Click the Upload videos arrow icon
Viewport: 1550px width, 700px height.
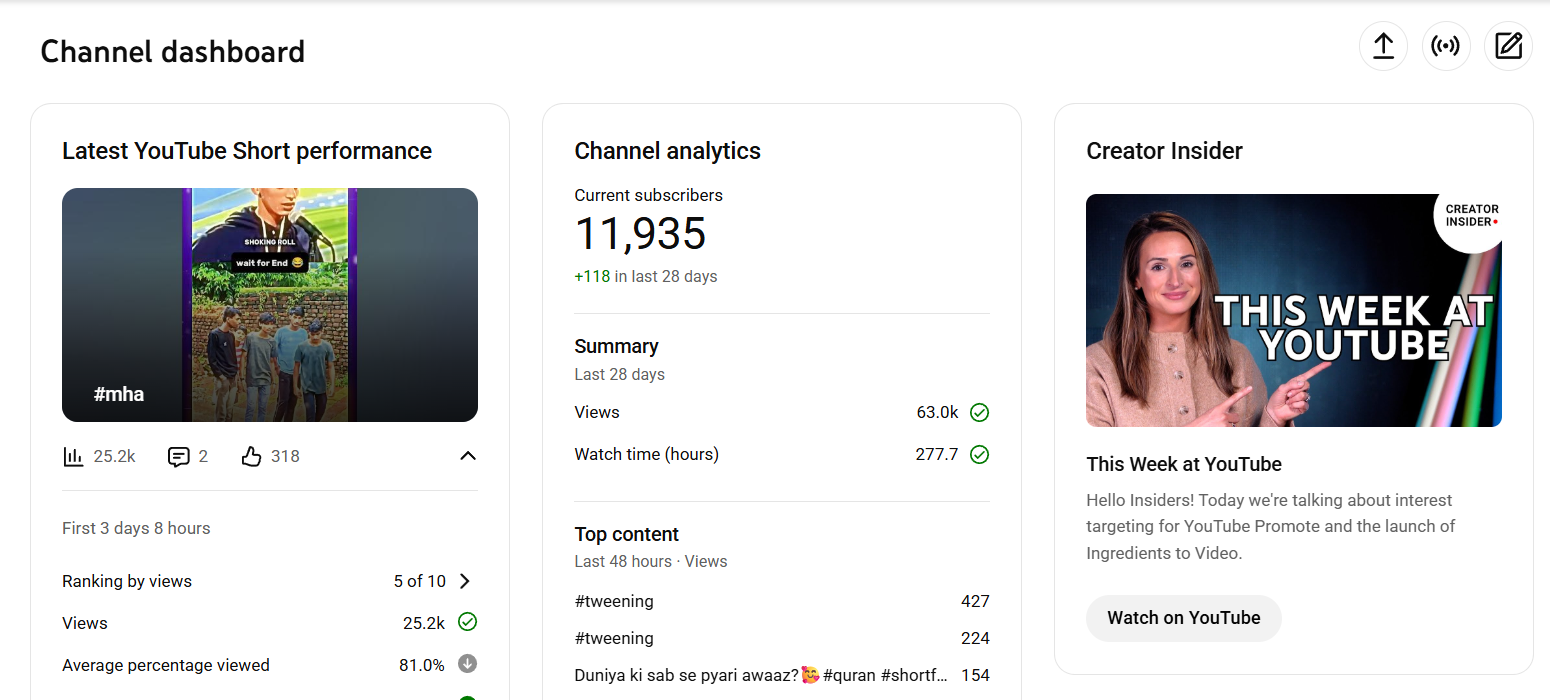1383,46
